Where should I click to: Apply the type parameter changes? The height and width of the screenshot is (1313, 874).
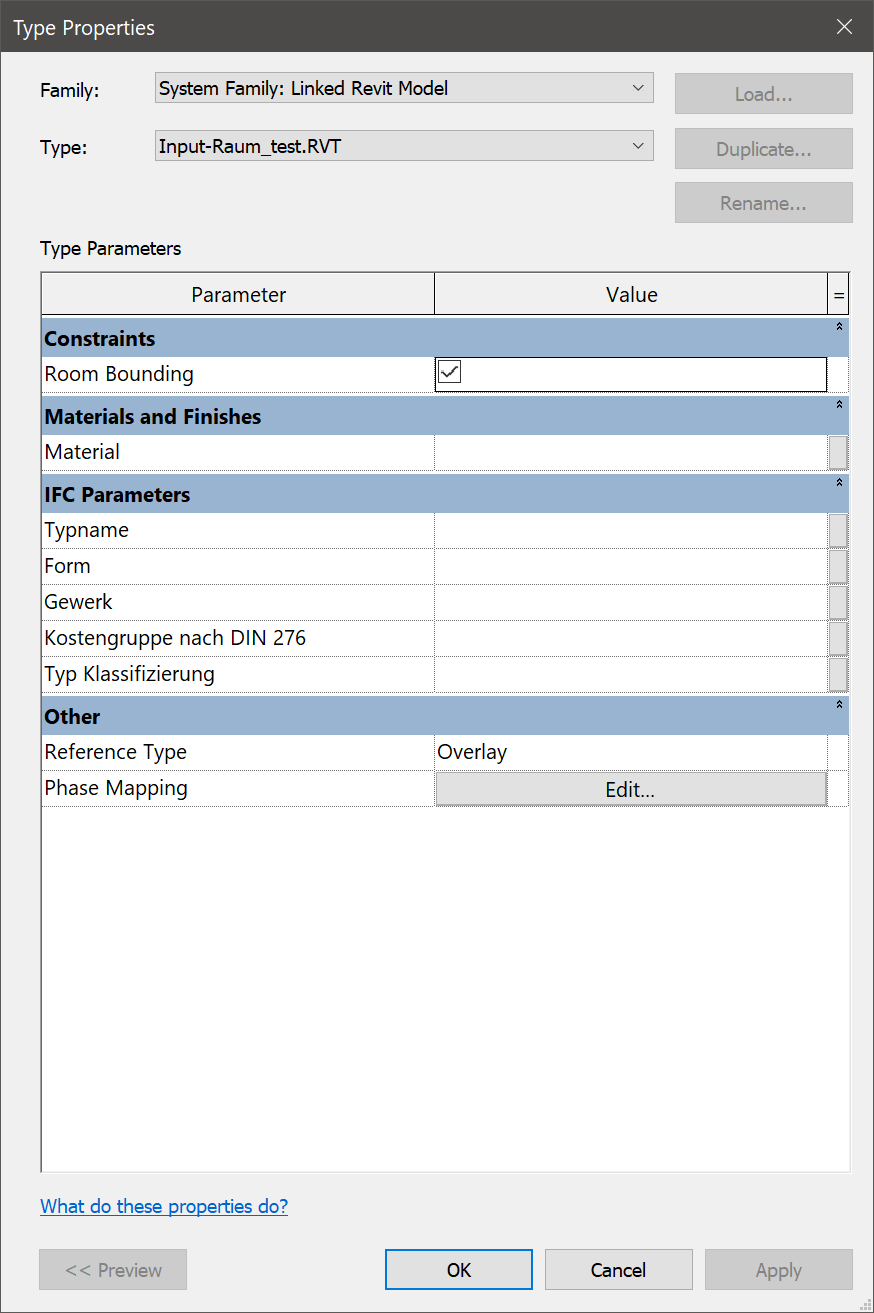click(x=778, y=1269)
